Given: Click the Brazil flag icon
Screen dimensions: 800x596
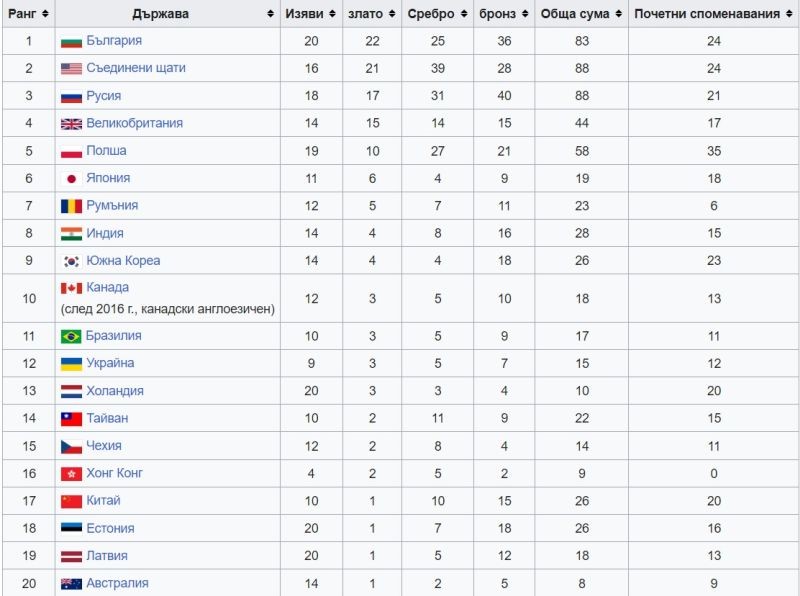Looking at the screenshot, I should 71,336.
